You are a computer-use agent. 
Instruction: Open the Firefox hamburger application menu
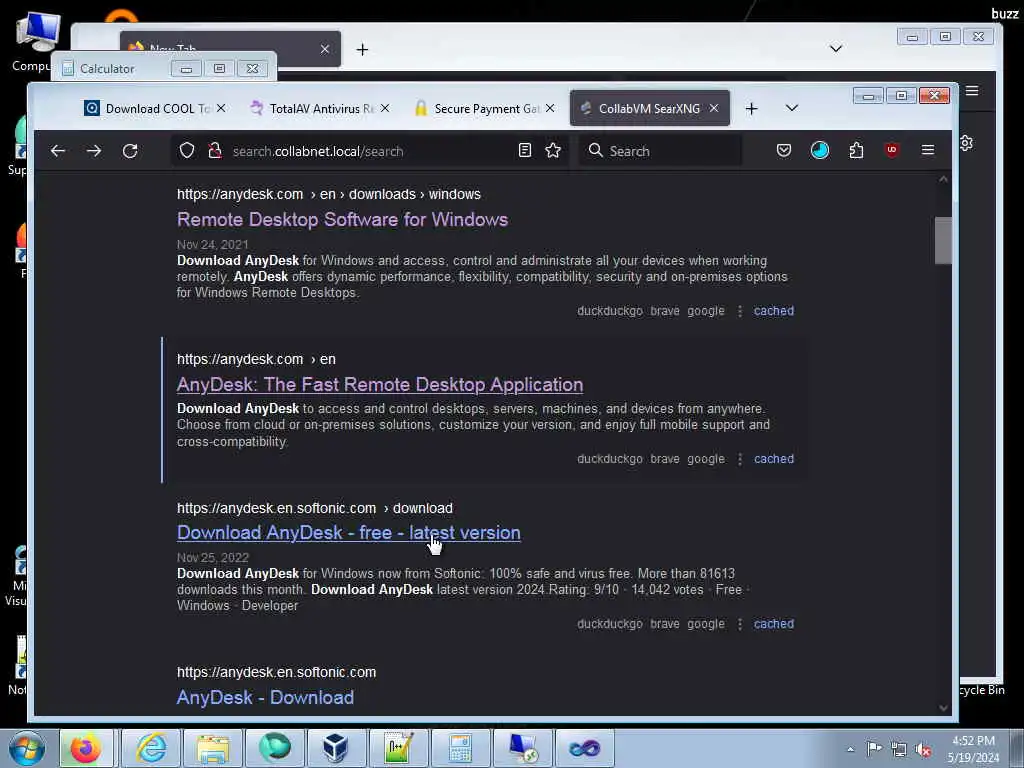coord(927,151)
